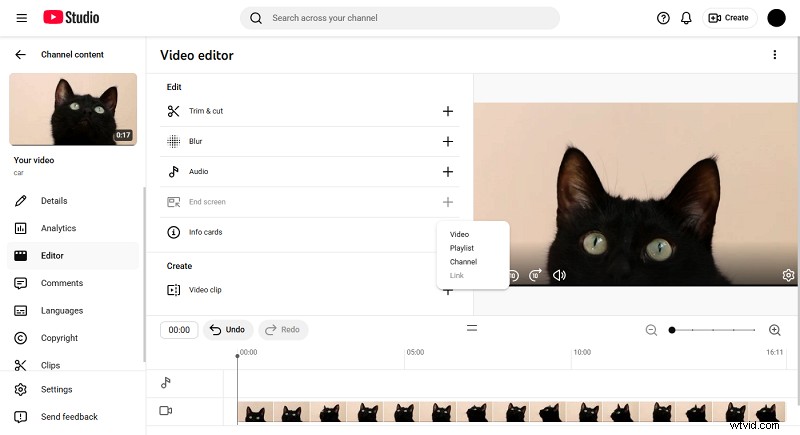Click the Create button

click(x=729, y=18)
